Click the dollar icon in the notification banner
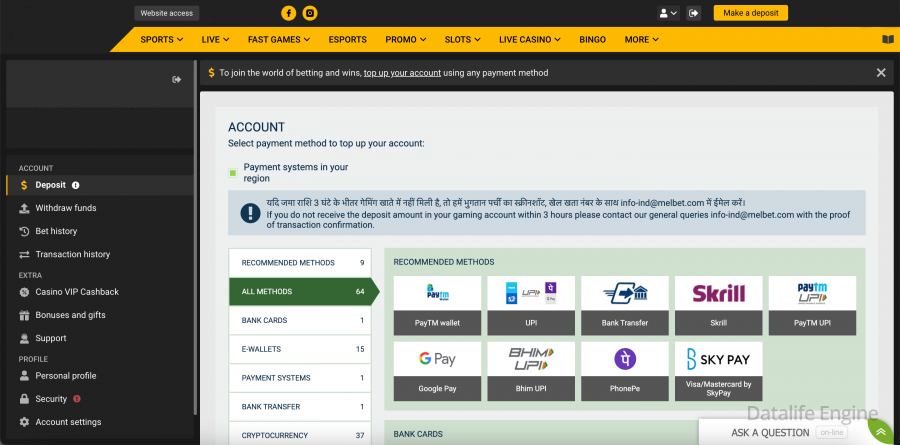Screen dimensions: 900x445 [x=211, y=73]
